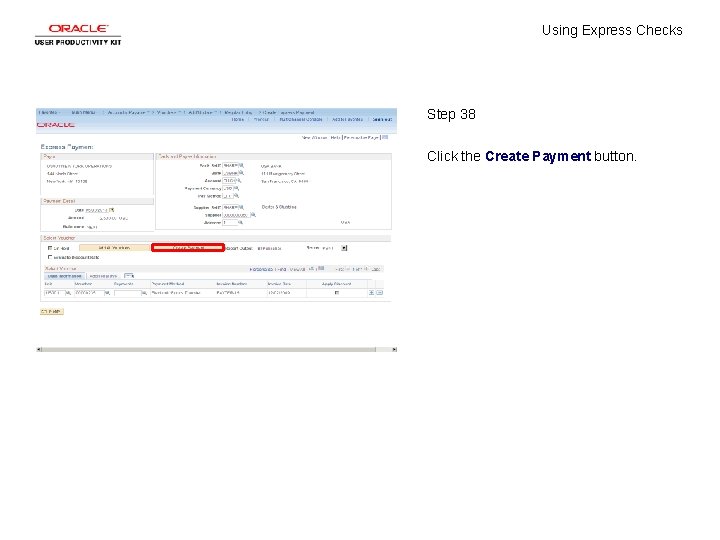Click the Address lookup magnifier

pyautogui.click(x=240, y=222)
